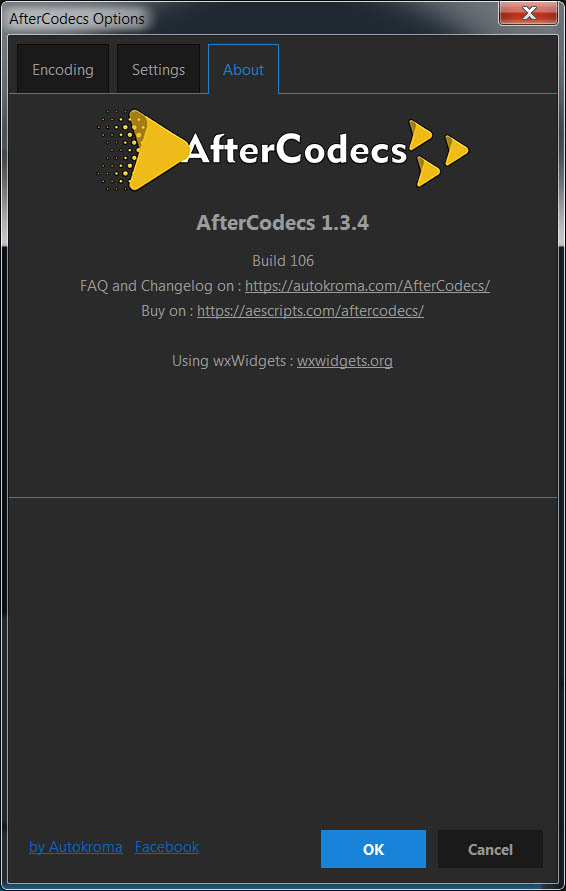Open the Facebook link
The height and width of the screenshot is (891, 566).
point(167,847)
